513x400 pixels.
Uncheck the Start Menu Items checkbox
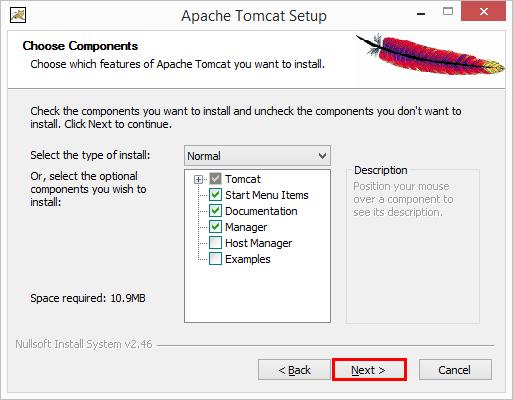(215, 195)
